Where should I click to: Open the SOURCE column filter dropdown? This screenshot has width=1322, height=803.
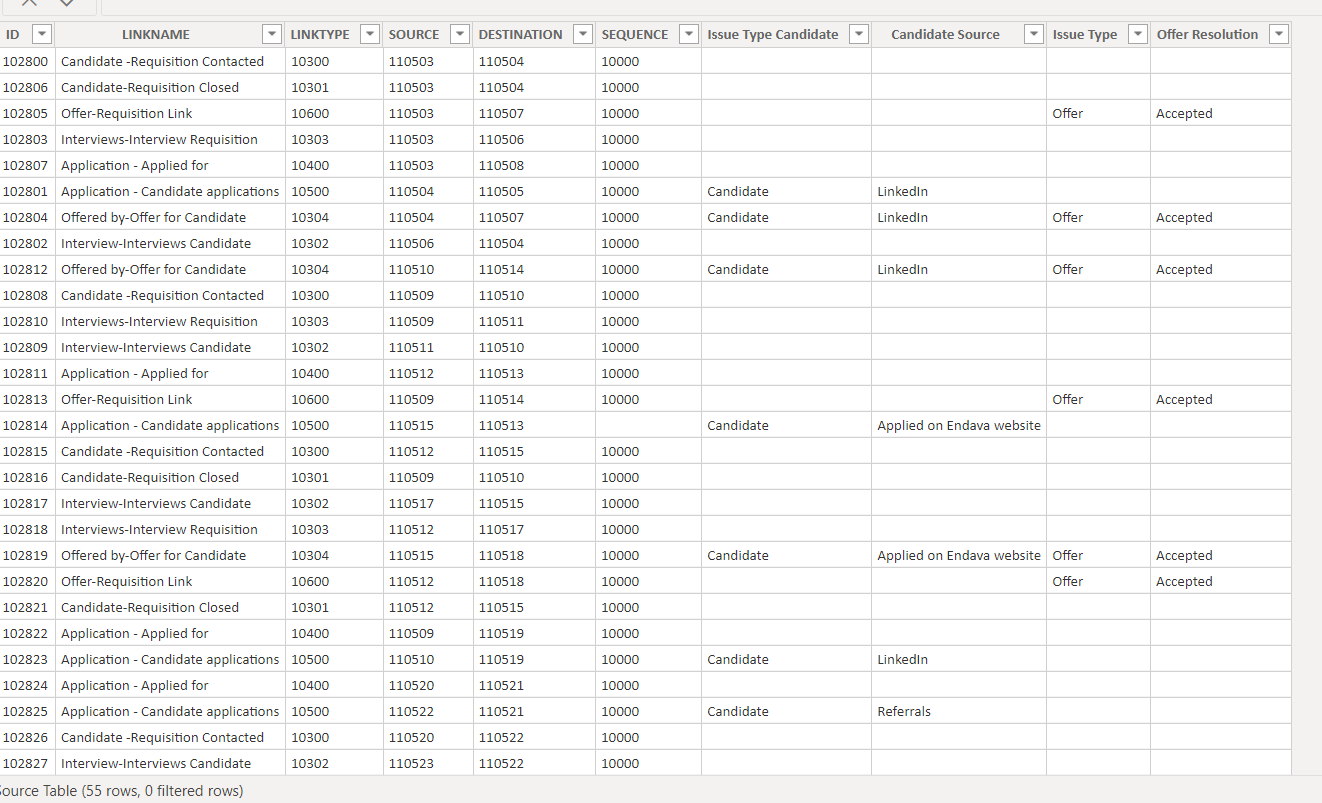(x=460, y=34)
